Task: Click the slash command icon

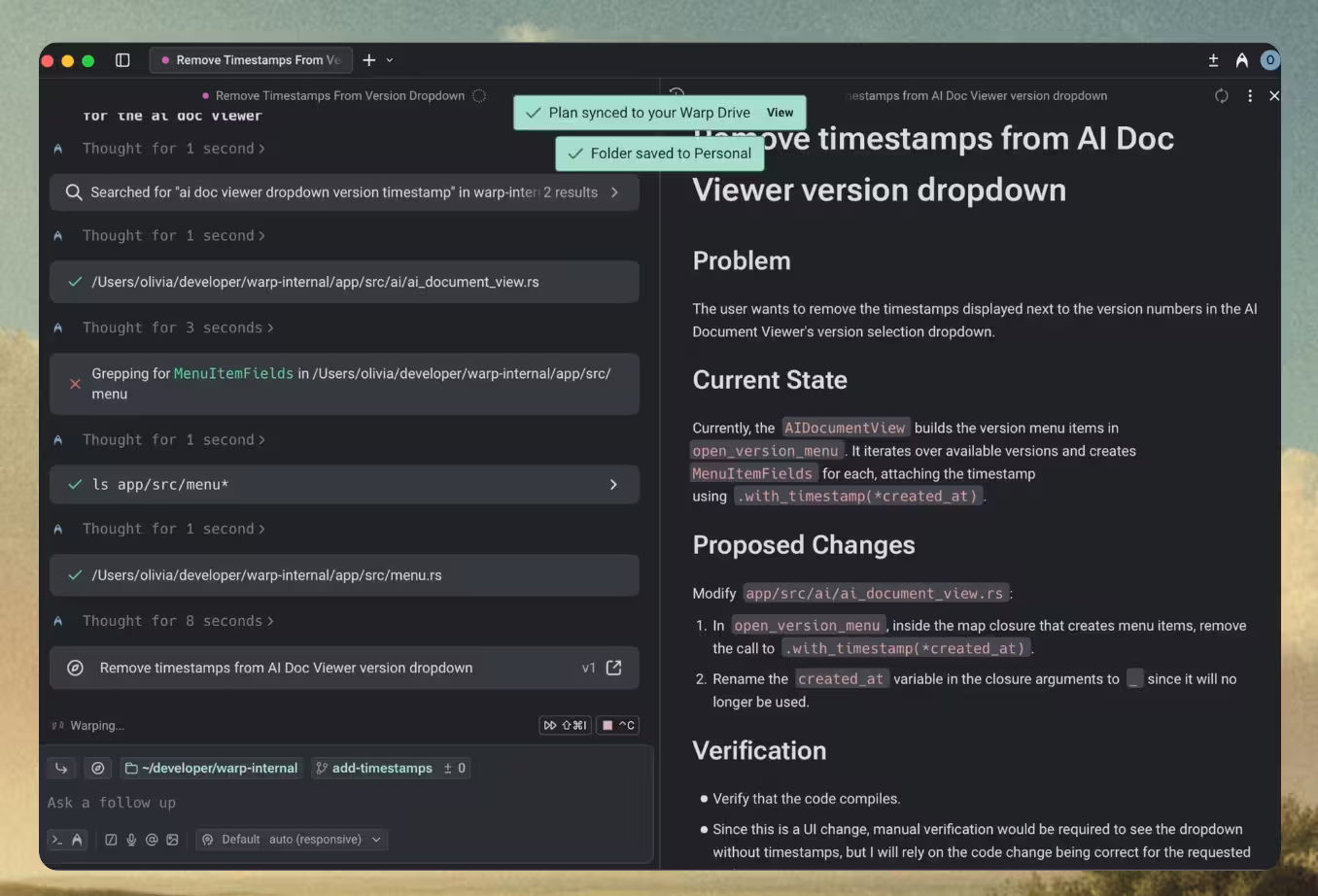Action: click(x=111, y=840)
